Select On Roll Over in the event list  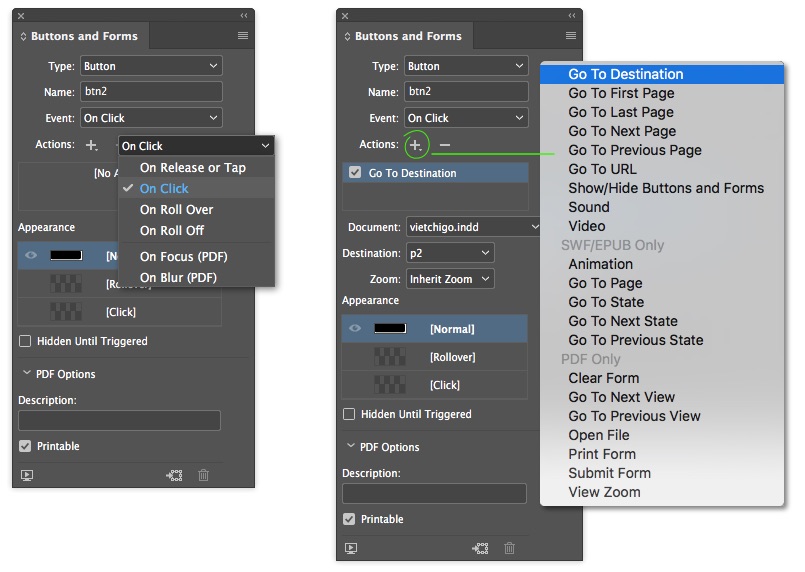point(176,209)
